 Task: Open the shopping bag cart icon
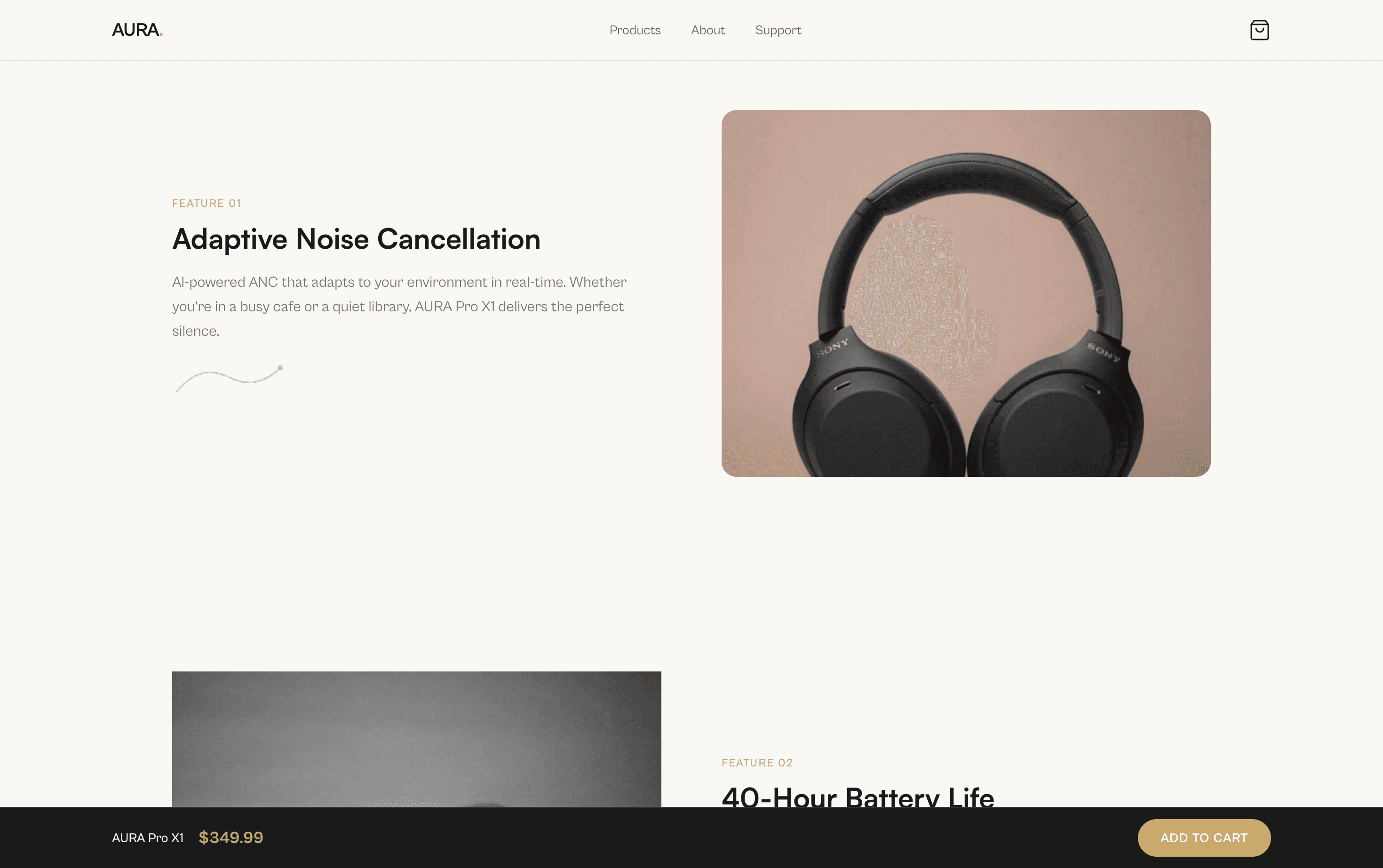[x=1259, y=30]
